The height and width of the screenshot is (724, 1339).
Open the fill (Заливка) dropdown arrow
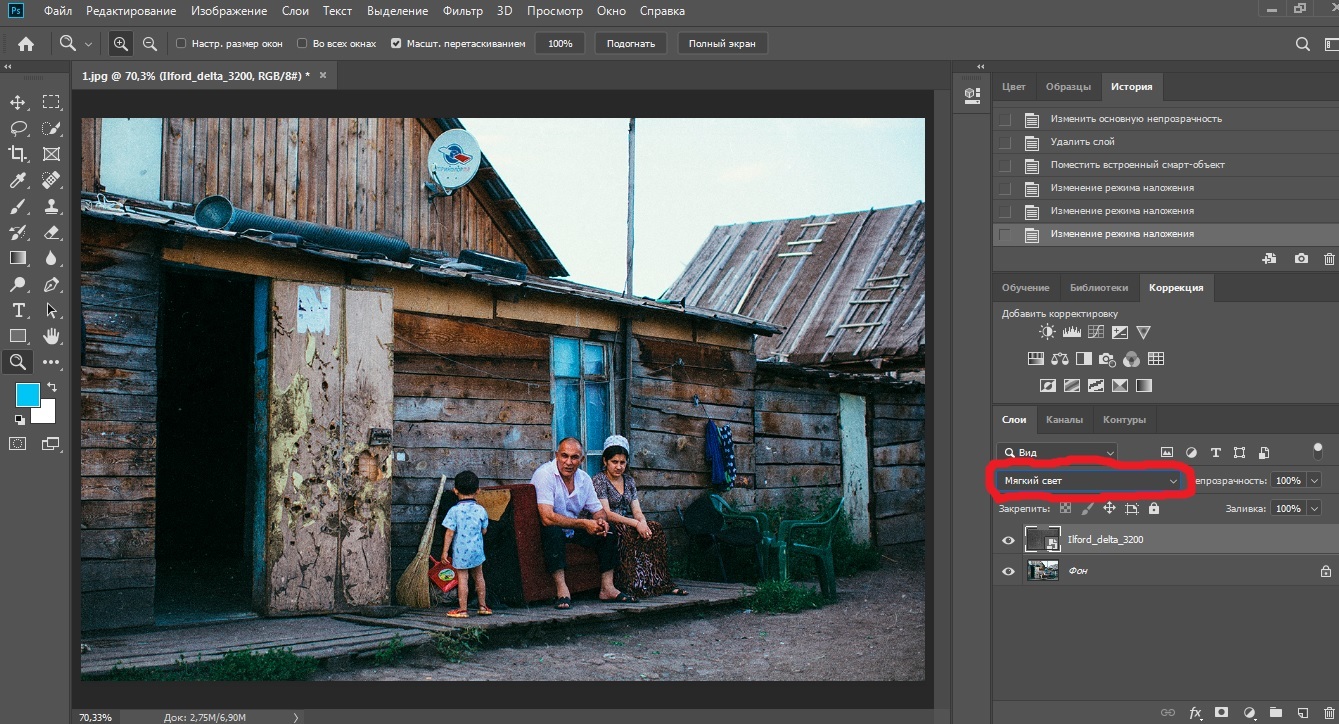[1314, 509]
